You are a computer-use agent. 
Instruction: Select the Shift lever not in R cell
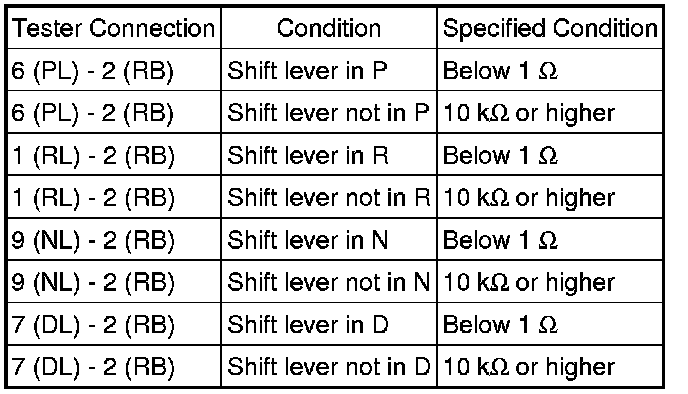329,197
